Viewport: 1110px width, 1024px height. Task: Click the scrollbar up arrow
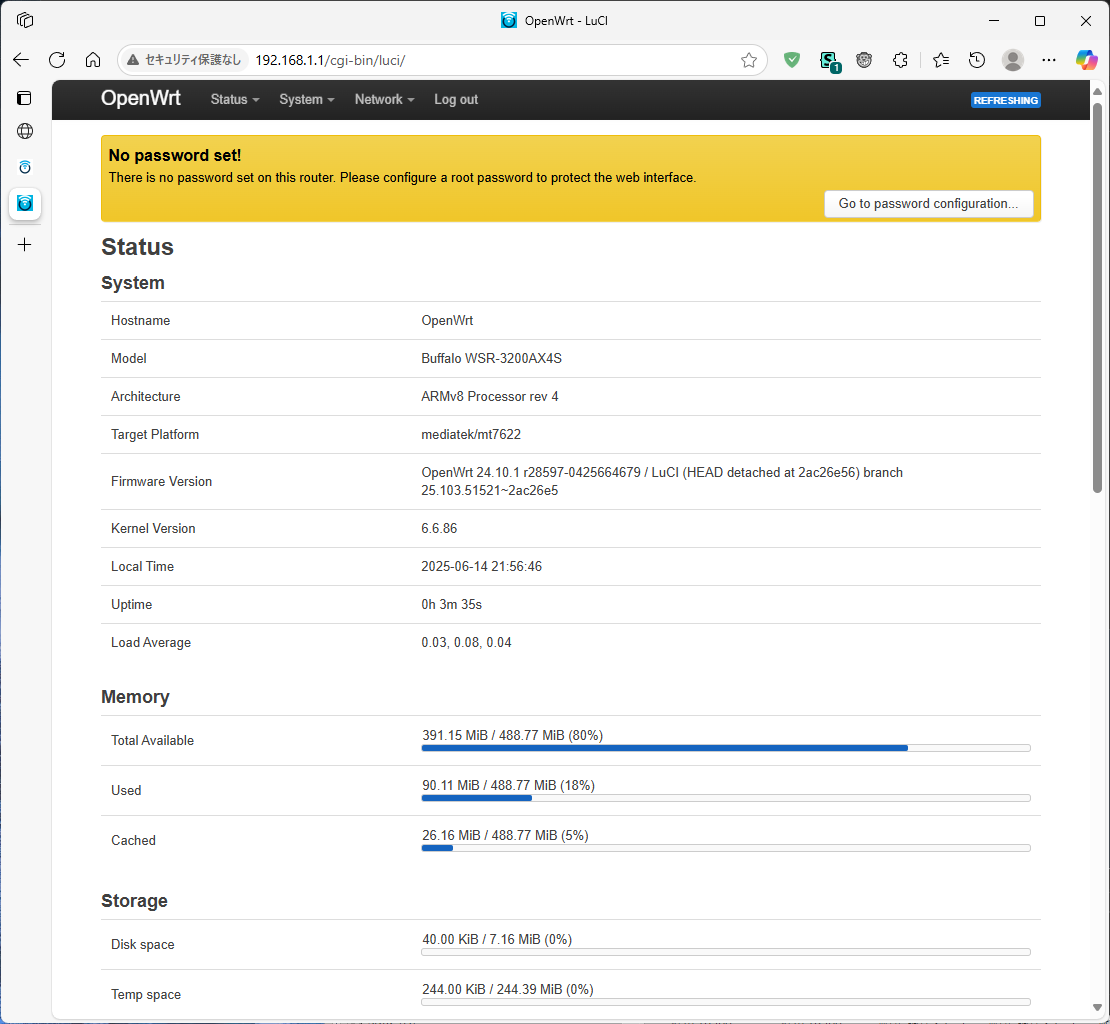click(x=1097, y=91)
